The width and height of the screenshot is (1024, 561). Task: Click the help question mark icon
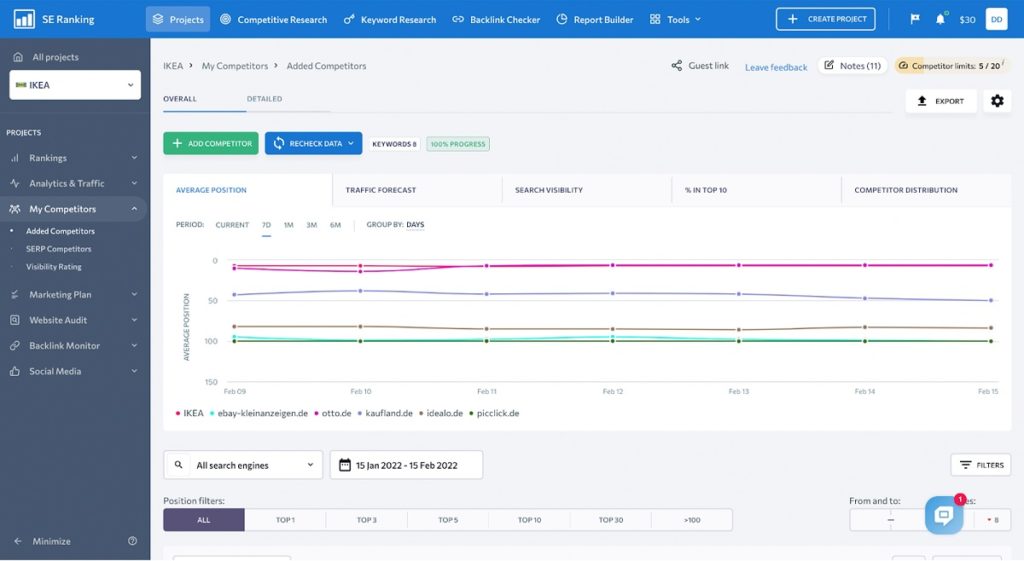pos(133,541)
